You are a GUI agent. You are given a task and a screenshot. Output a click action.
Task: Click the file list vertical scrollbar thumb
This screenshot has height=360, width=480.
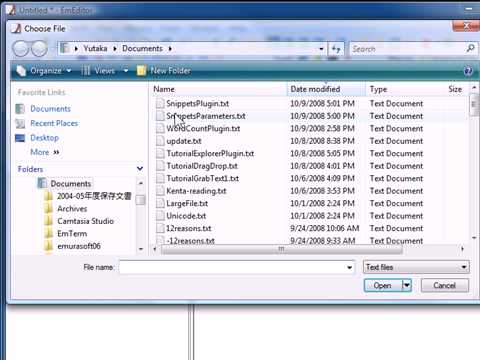click(x=474, y=105)
